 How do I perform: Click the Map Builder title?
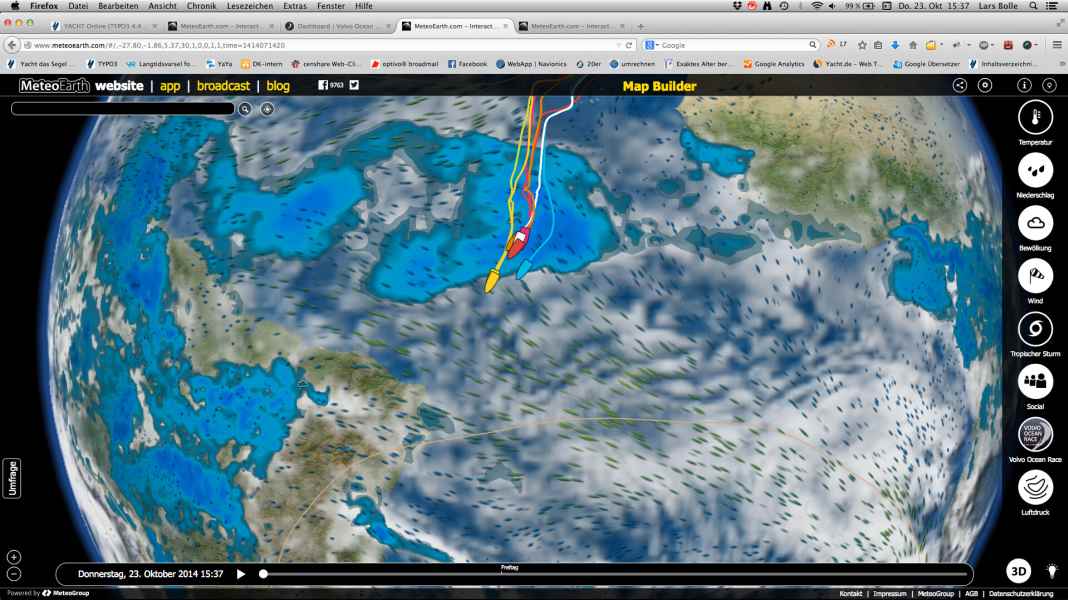pyautogui.click(x=659, y=86)
